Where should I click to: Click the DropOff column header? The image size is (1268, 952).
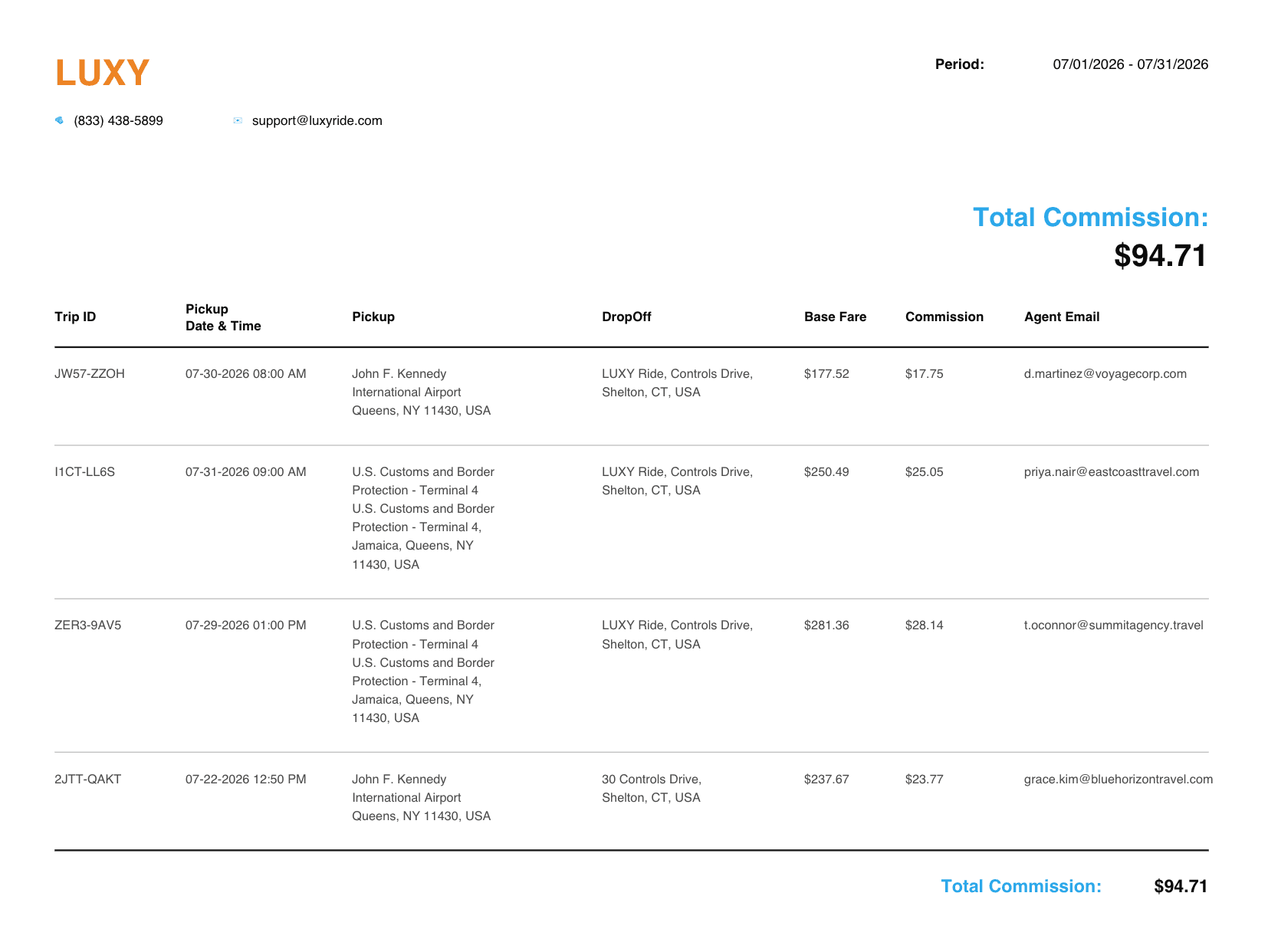pos(626,317)
